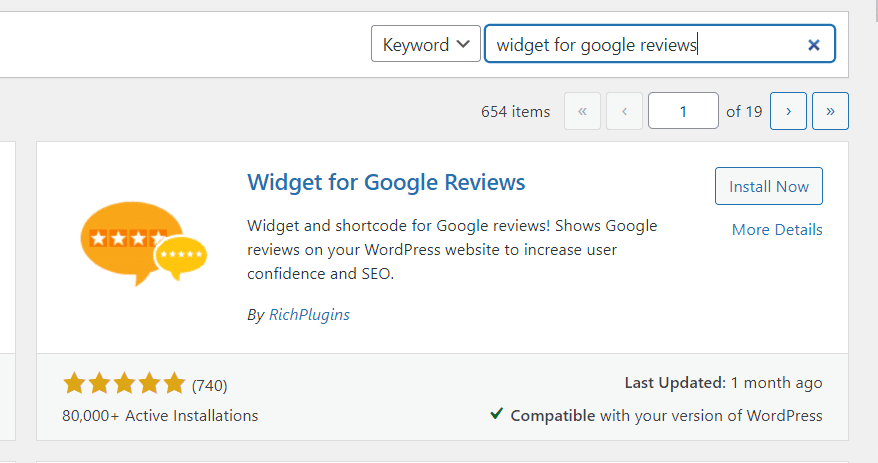Click the green compatibility checkmark
This screenshot has height=463, width=878.
(x=497, y=414)
